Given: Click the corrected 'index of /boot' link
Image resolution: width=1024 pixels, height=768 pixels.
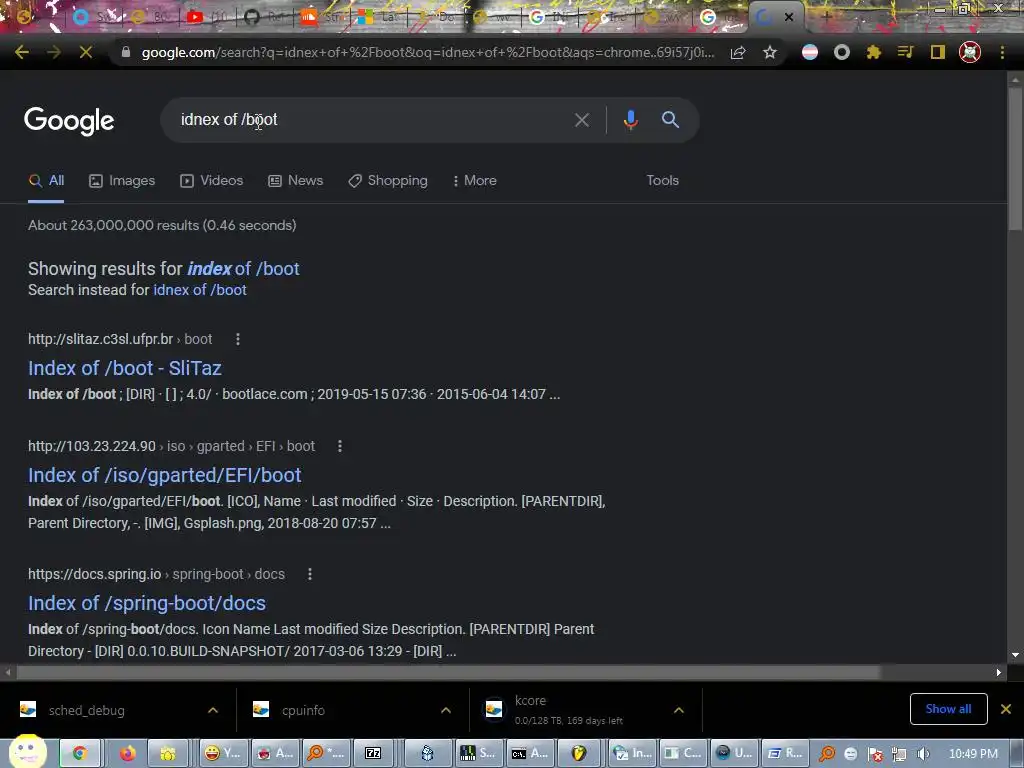Looking at the screenshot, I should (243, 268).
